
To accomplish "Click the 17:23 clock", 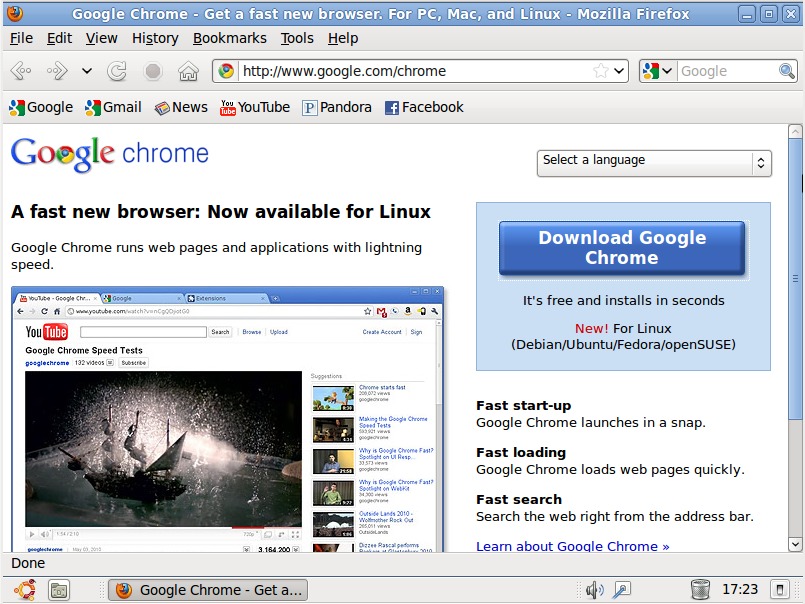I will tap(740, 589).
